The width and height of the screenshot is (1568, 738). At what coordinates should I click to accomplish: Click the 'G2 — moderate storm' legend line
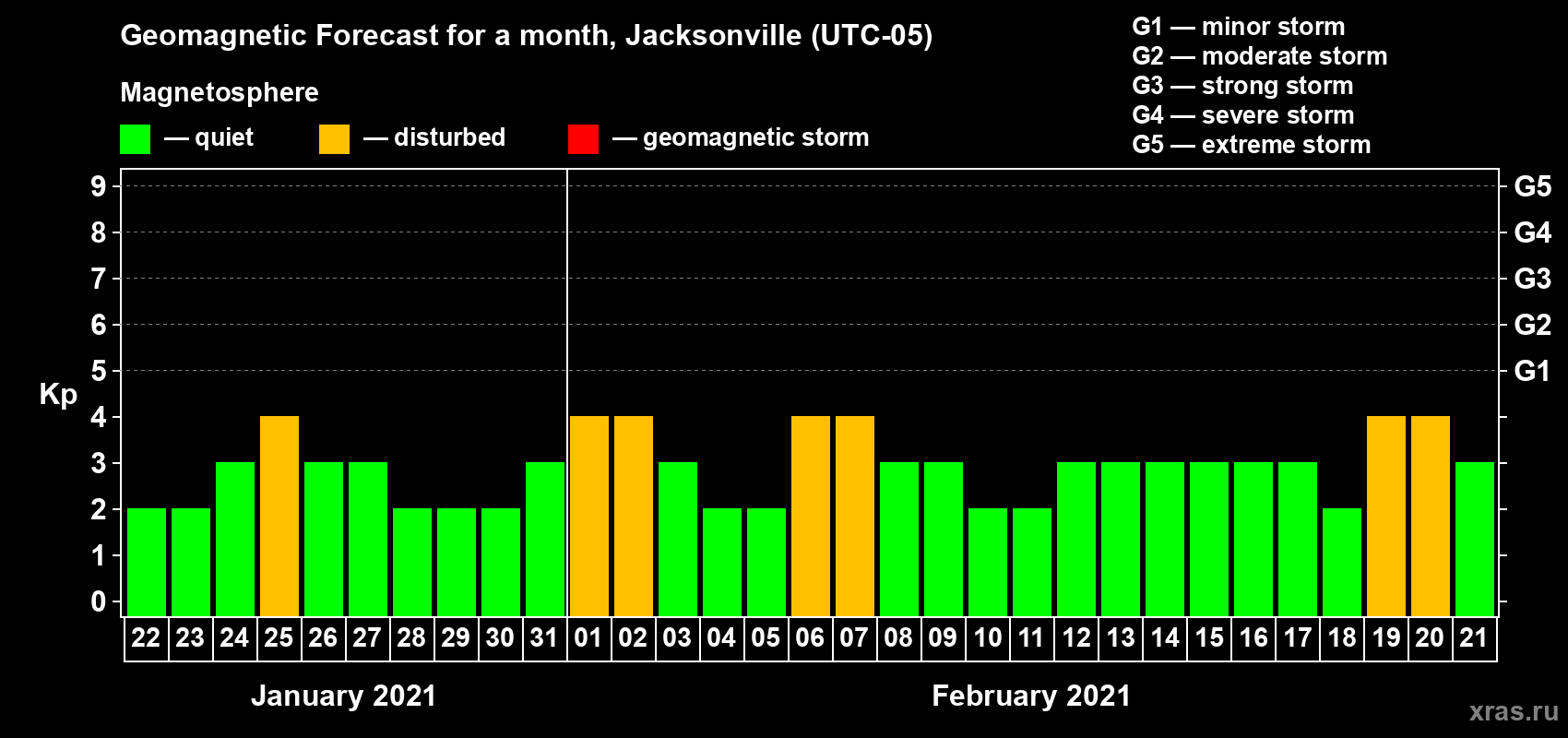click(x=1260, y=56)
